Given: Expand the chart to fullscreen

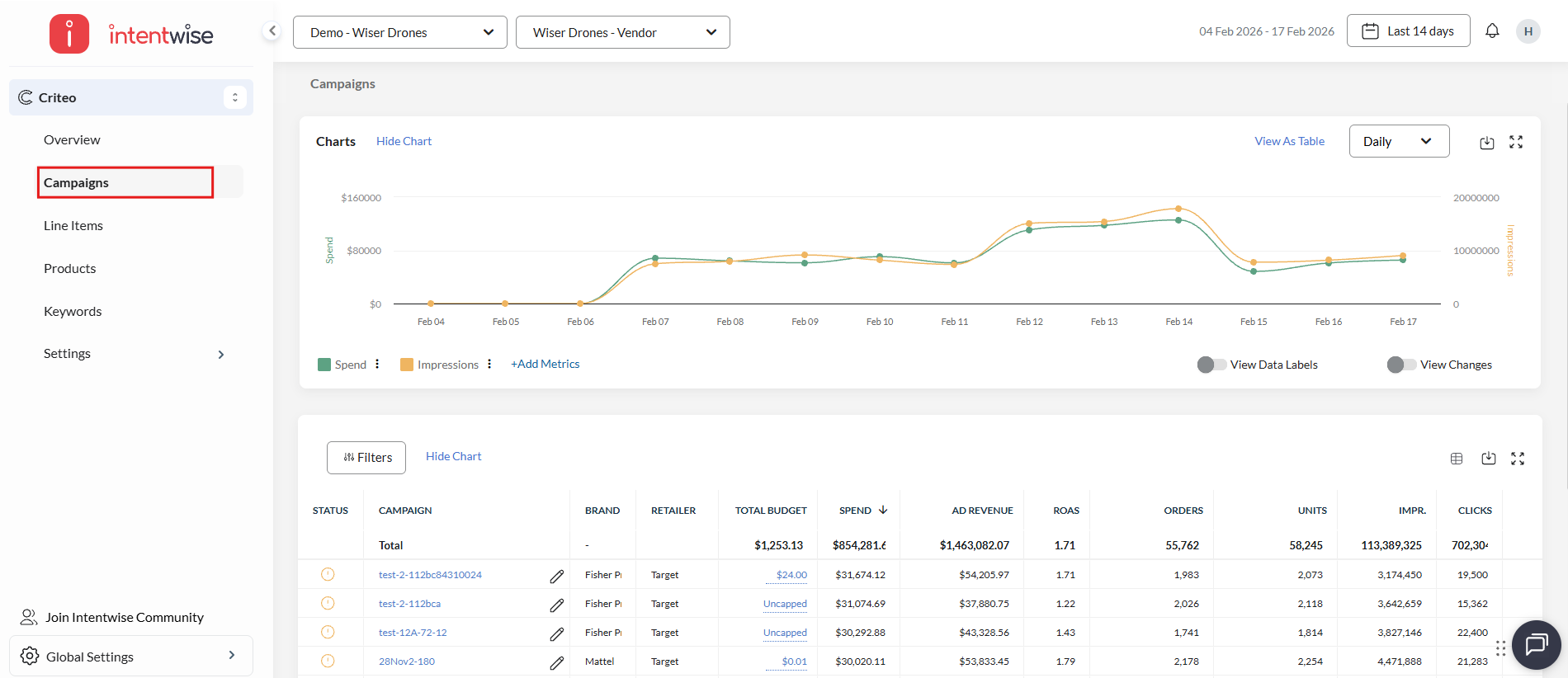Looking at the screenshot, I should (1516, 142).
